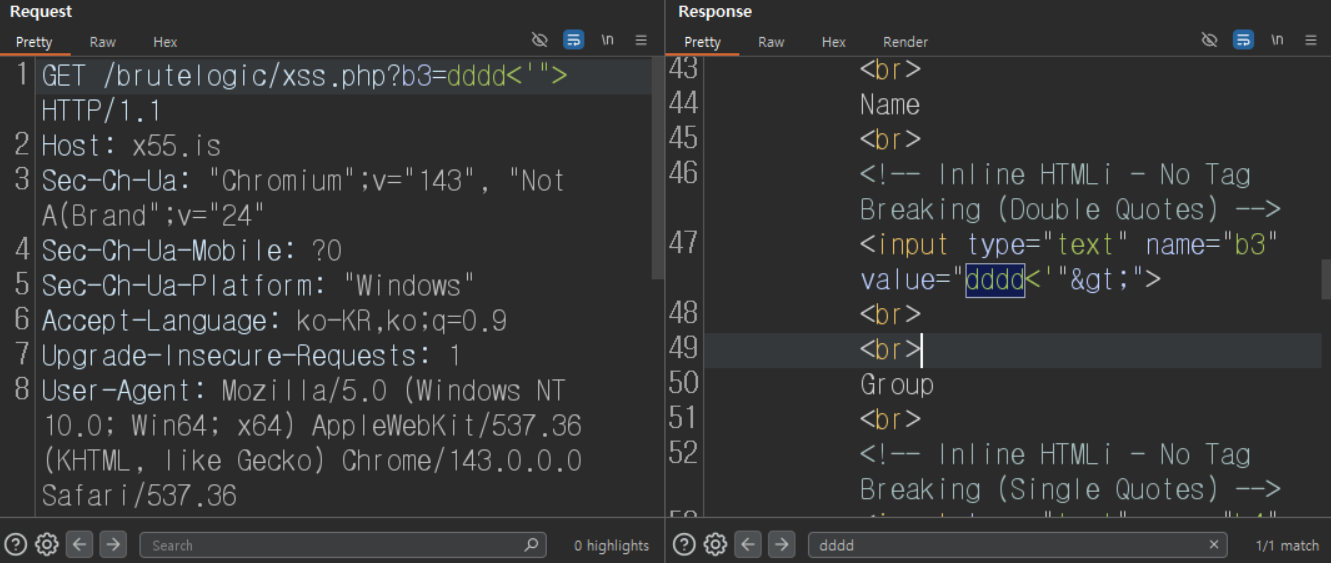
Task: Toggle Response hide-message-editor eye icon
Action: (1209, 40)
